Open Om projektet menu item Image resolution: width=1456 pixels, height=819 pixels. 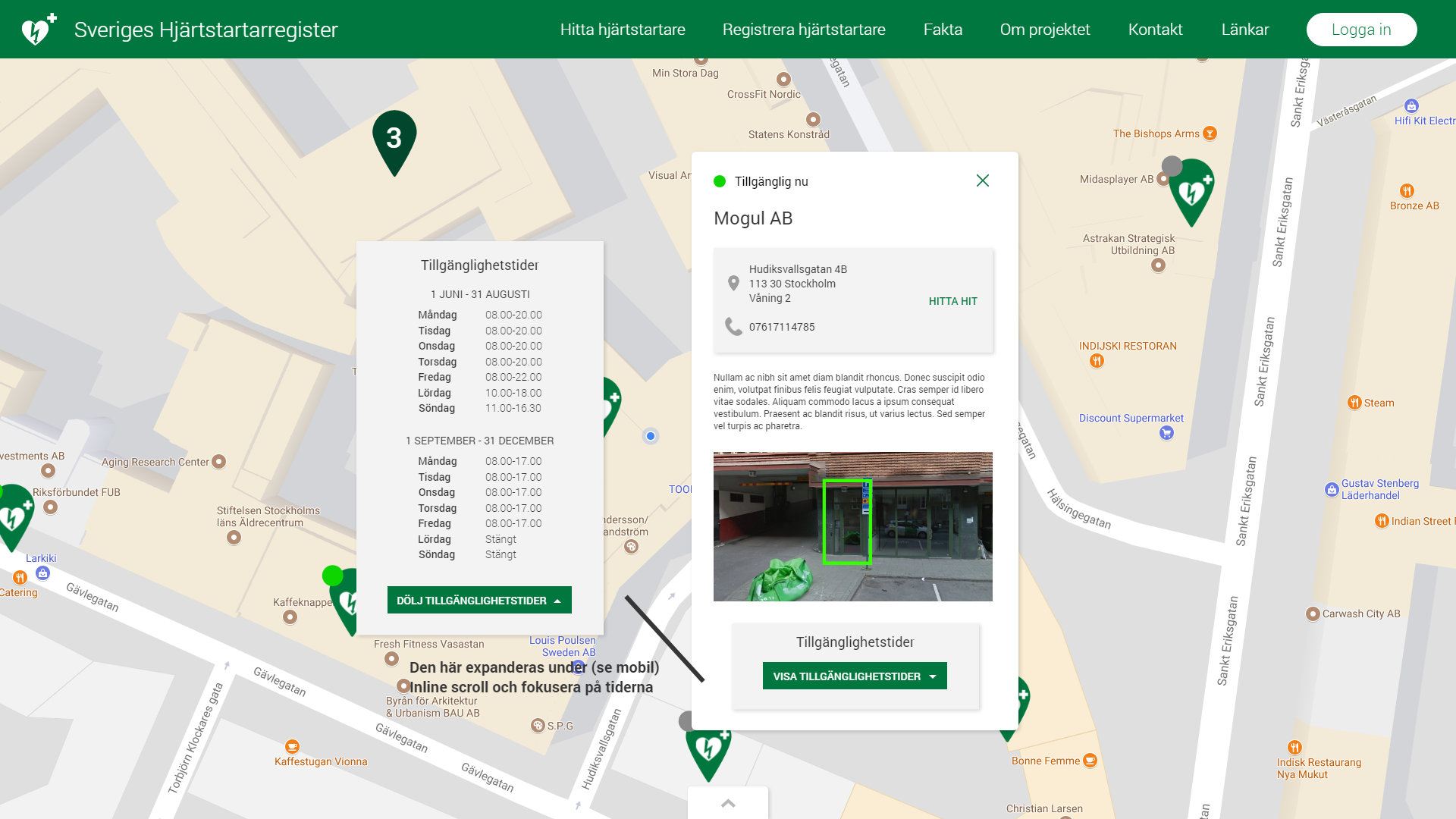[x=1045, y=30]
